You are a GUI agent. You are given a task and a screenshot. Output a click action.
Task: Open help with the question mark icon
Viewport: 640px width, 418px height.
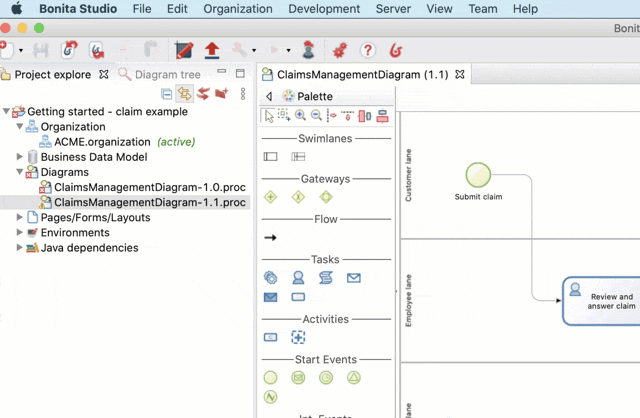[x=368, y=50]
